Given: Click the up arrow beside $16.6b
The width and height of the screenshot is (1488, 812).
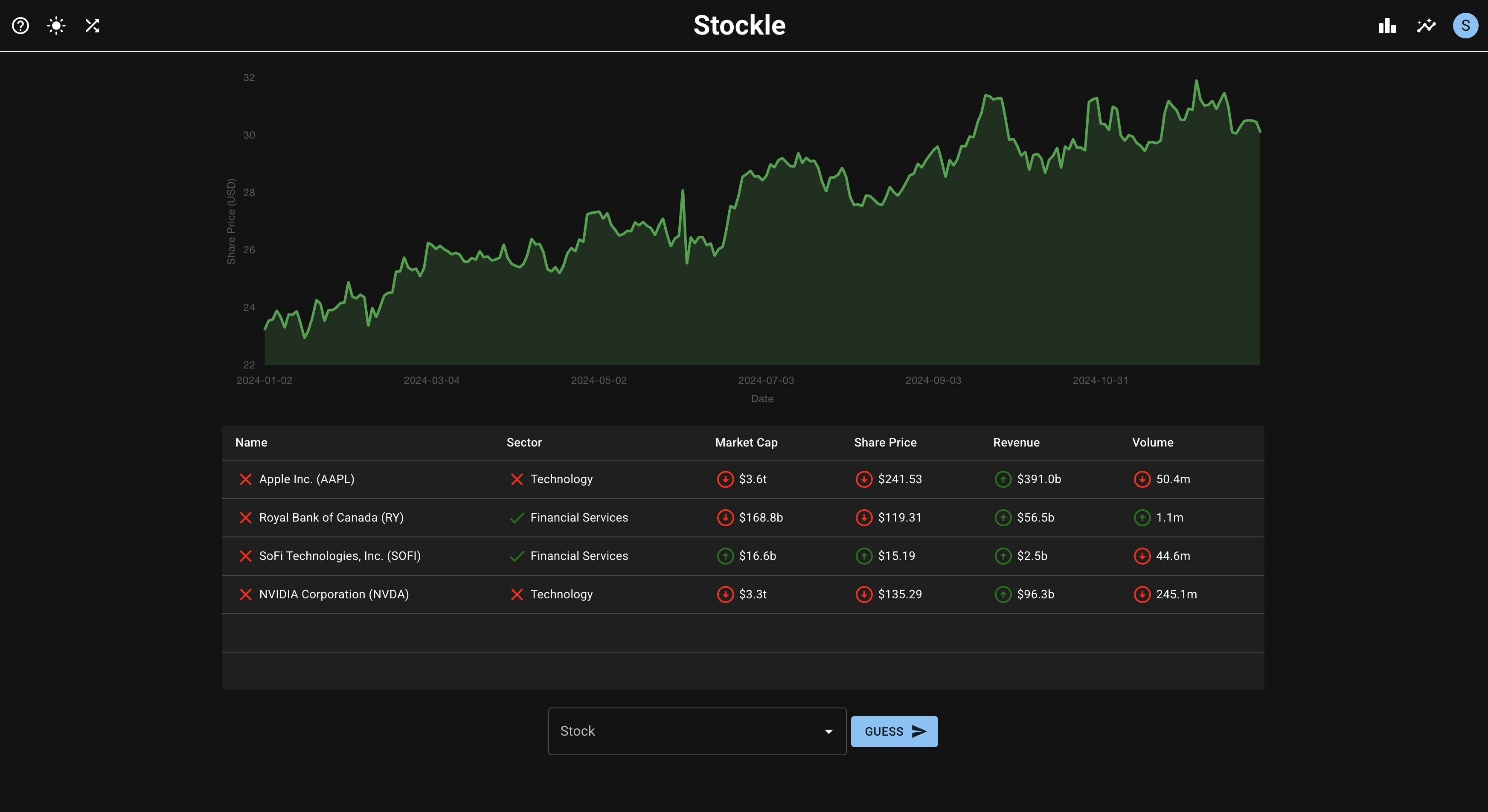Looking at the screenshot, I should 725,556.
